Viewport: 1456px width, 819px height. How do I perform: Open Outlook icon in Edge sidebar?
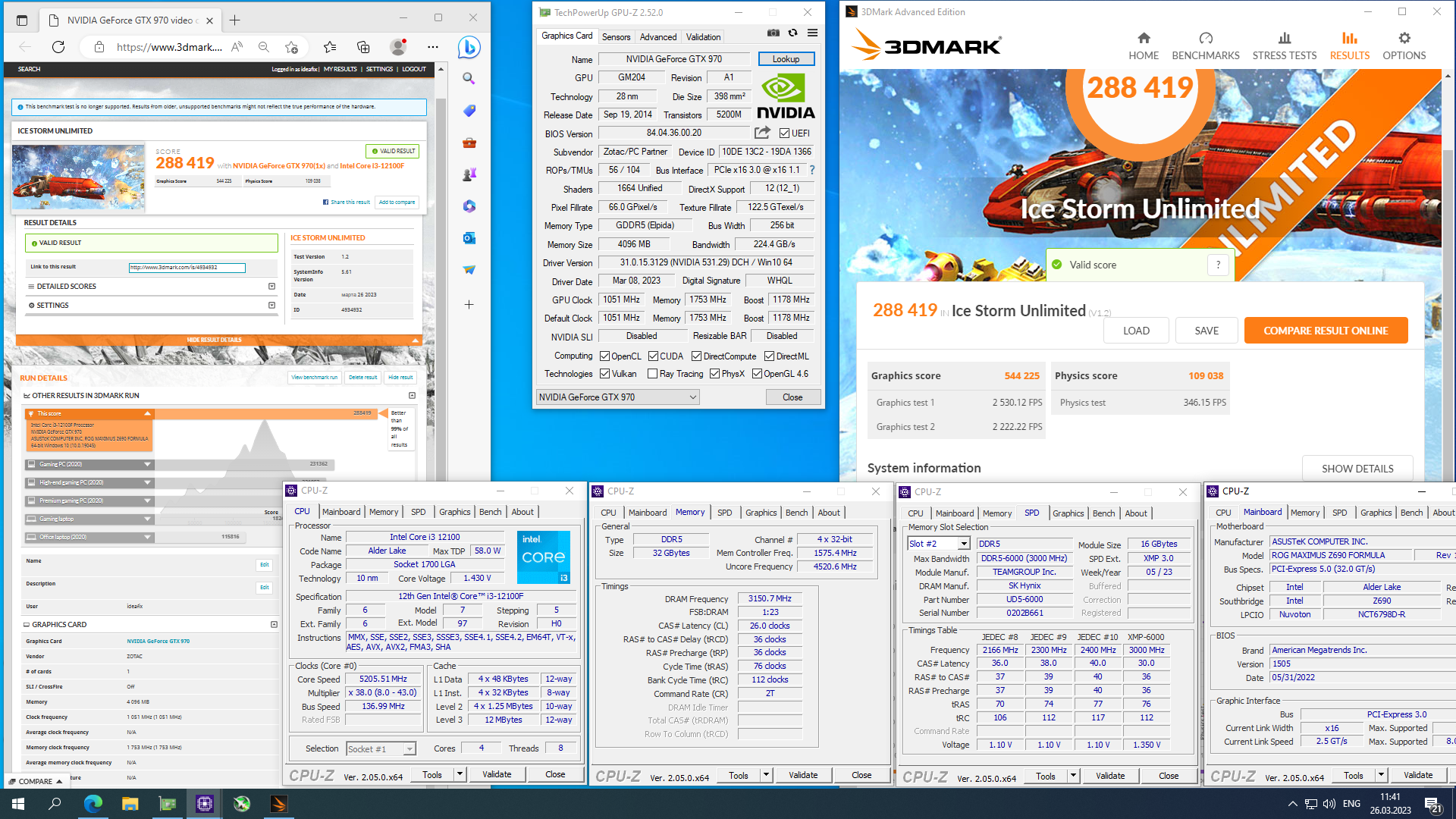tap(469, 238)
